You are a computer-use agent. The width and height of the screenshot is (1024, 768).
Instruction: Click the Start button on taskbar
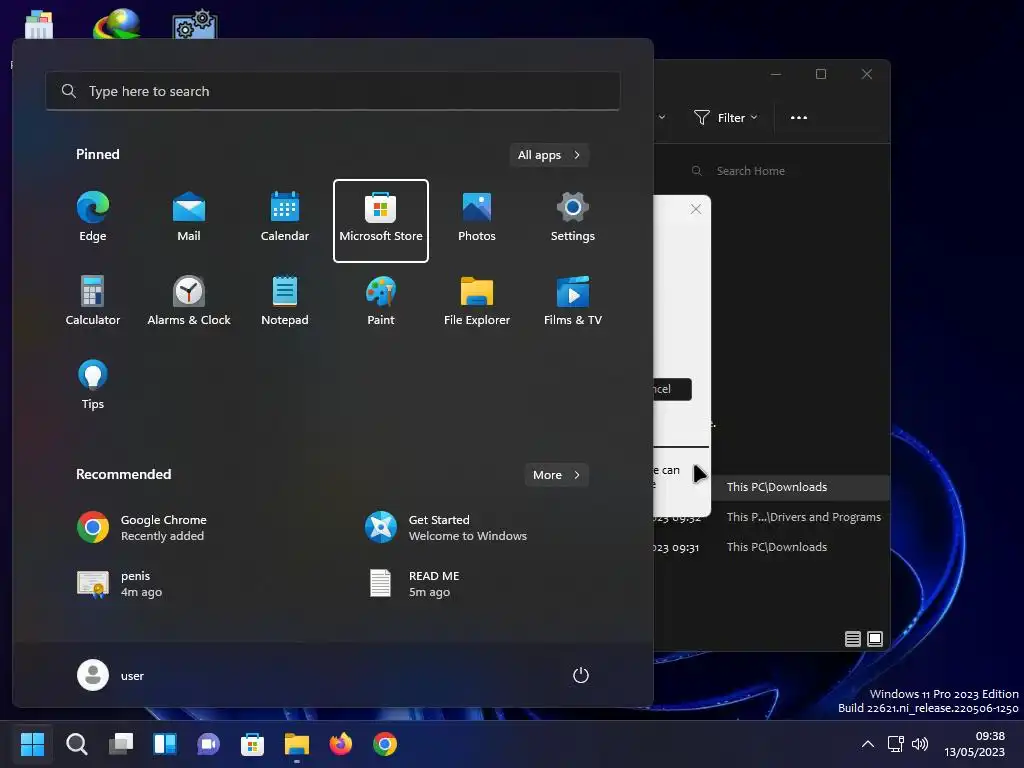point(32,744)
